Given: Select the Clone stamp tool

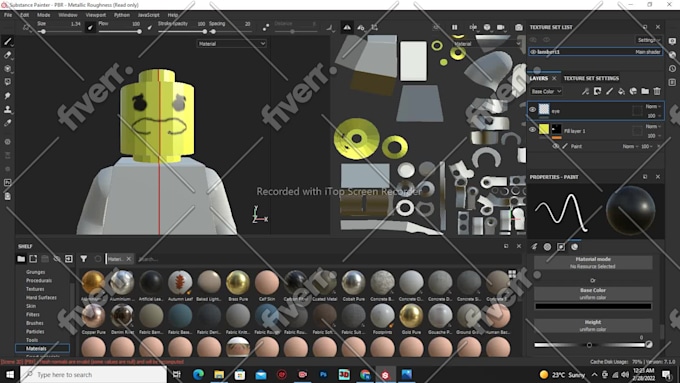Looking at the screenshot, I should (x=7, y=109).
